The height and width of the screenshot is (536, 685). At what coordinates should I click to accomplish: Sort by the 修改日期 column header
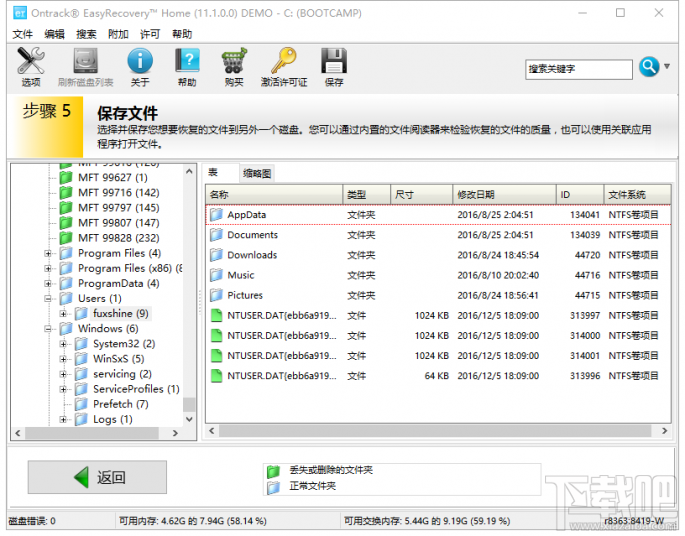pos(504,194)
